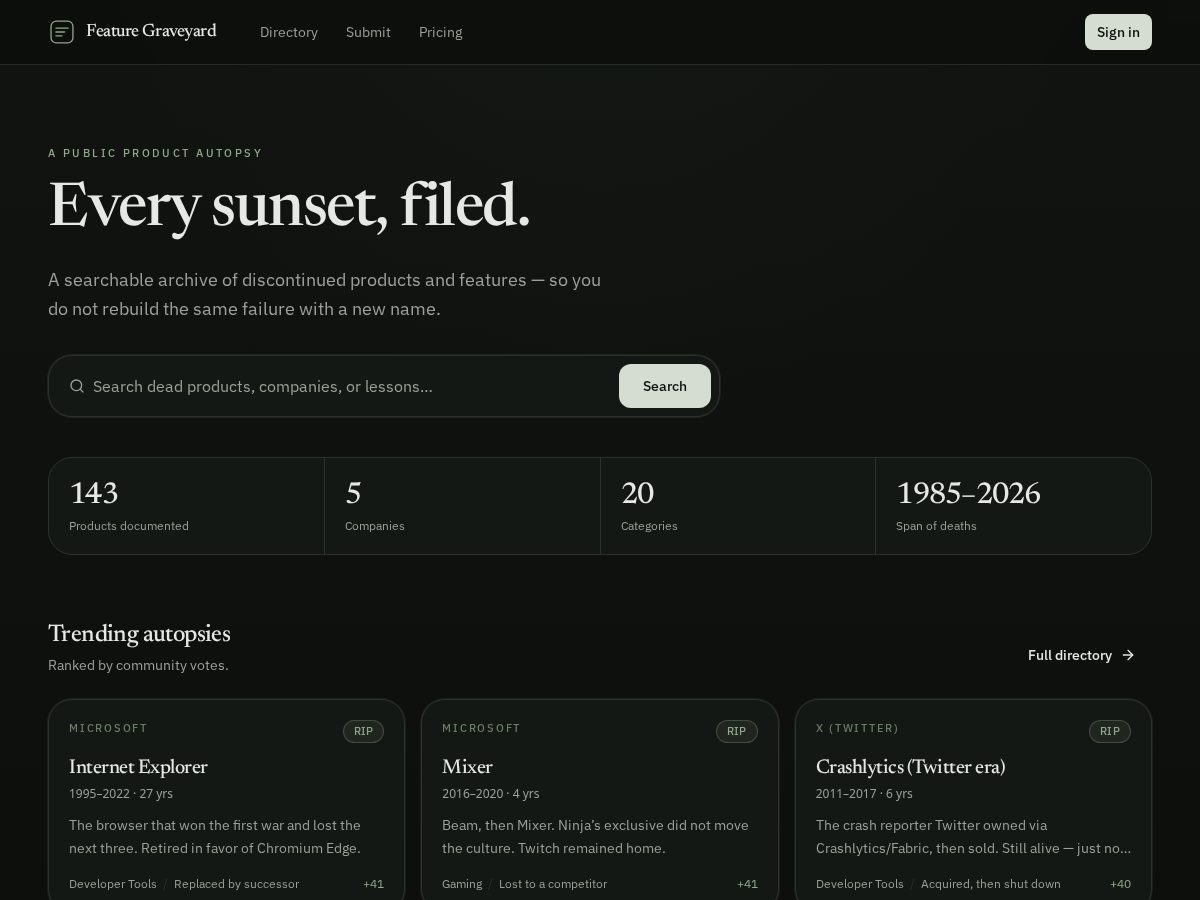This screenshot has width=1200, height=900.
Task: Click the Developer Tools tag on Crashlytics card
Action: tap(860, 884)
